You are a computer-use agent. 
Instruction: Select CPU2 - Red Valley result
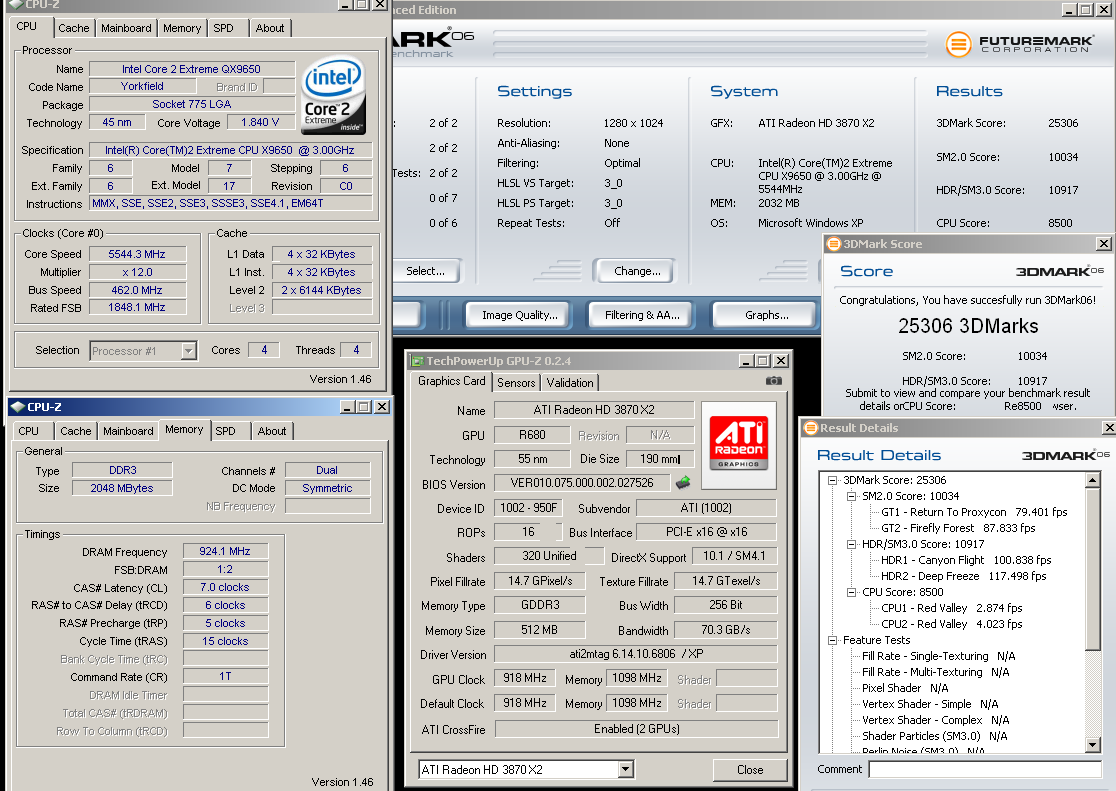pos(952,624)
